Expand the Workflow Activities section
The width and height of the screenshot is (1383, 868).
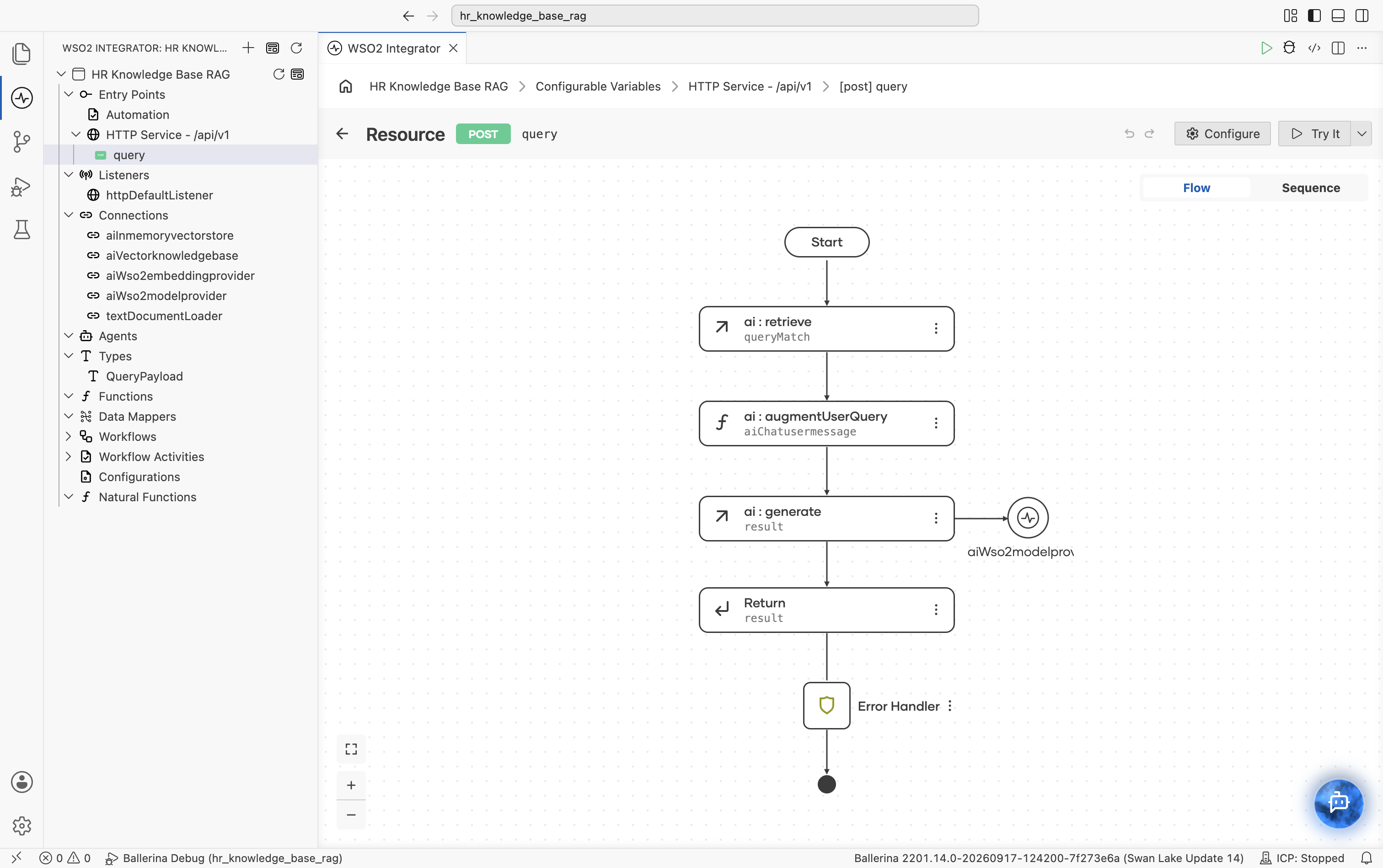69,456
